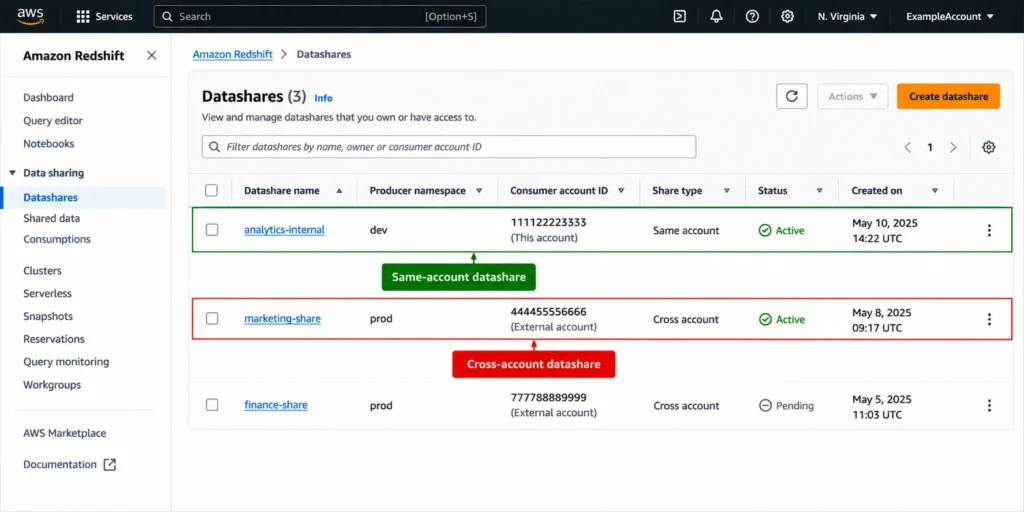Click page number 1 in pagination
The image size is (1024, 512).
pos(930,147)
